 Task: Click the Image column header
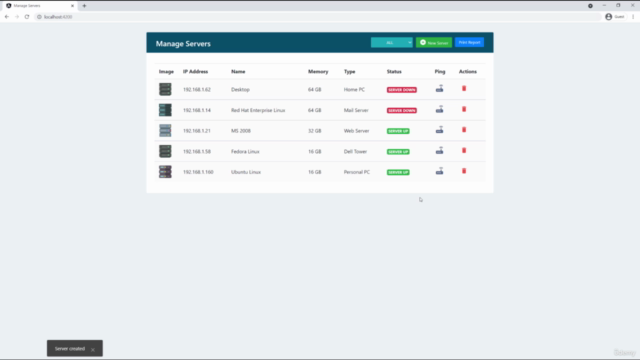click(x=166, y=71)
